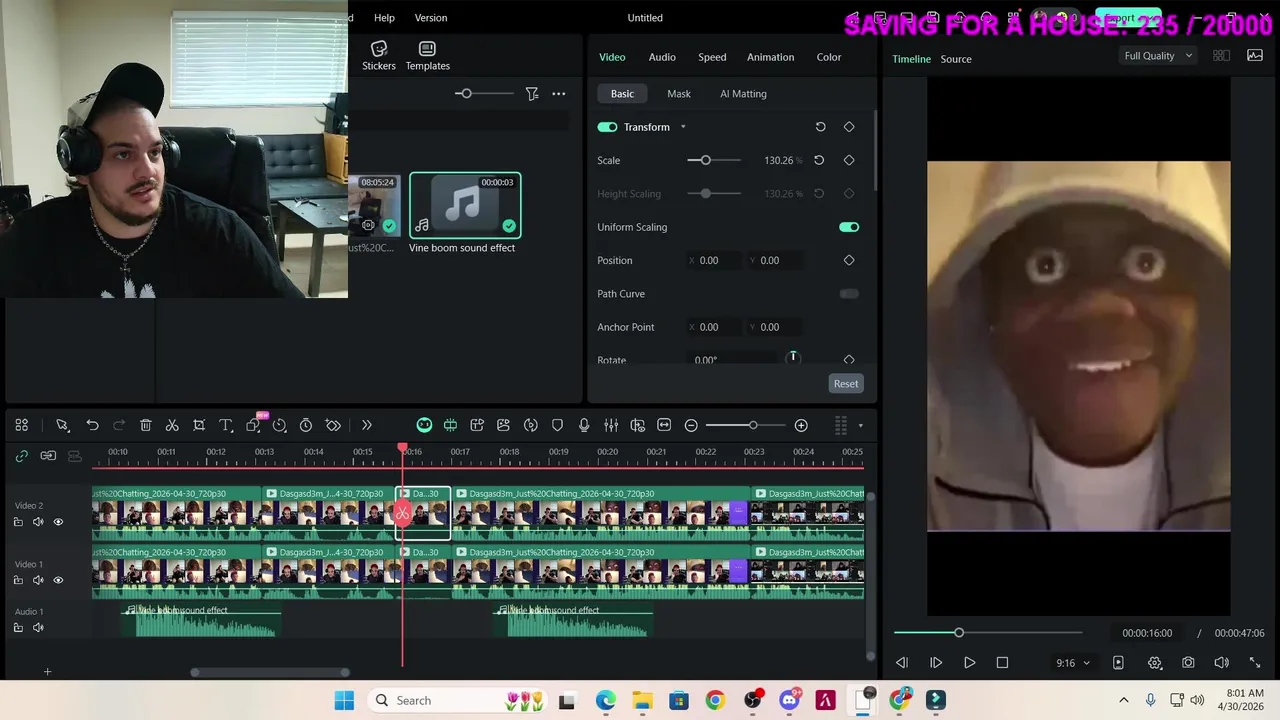Open the preview image scopes icon

pos(1255,56)
